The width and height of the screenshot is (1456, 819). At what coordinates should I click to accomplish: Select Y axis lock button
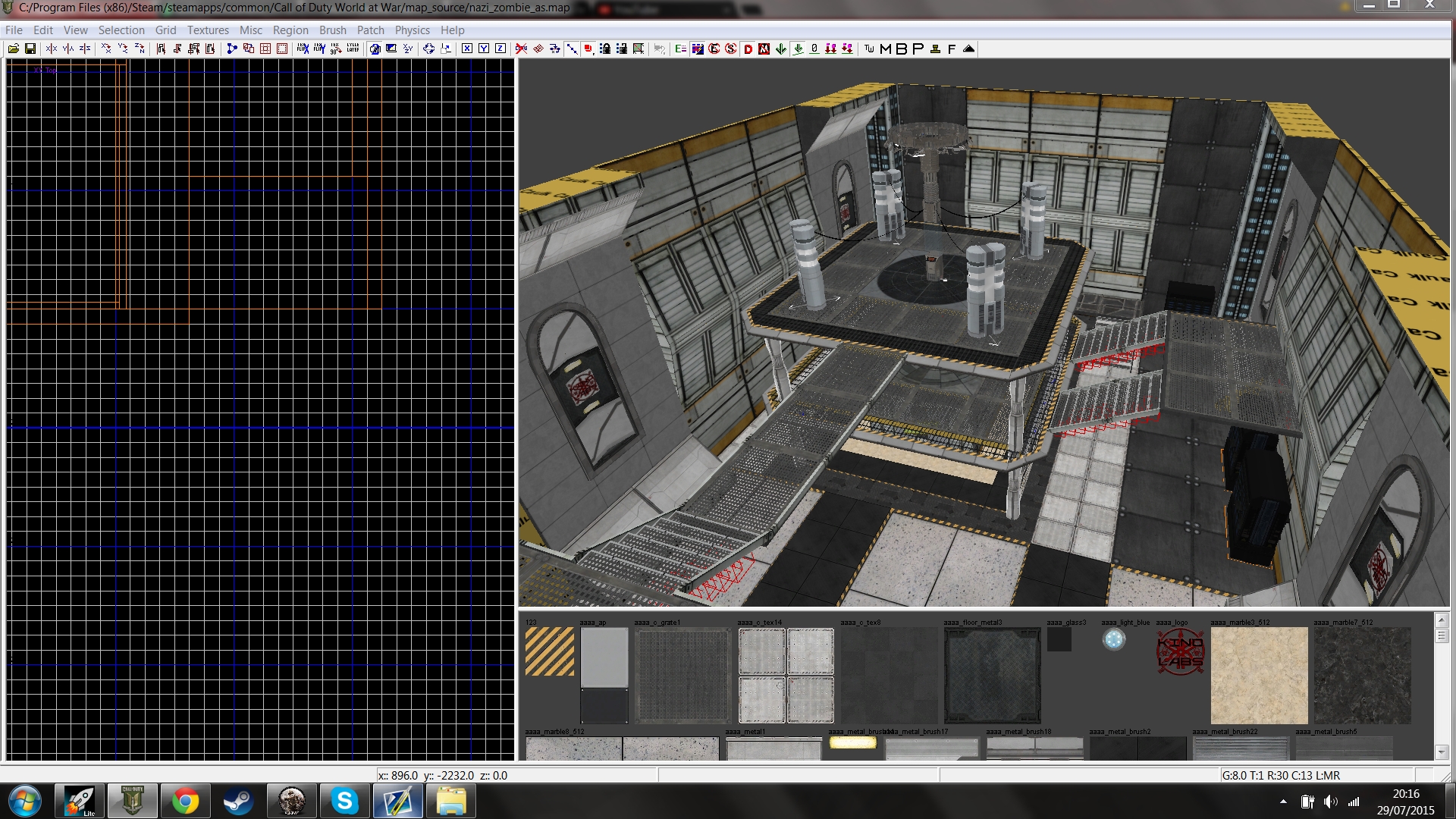pyautogui.click(x=484, y=49)
